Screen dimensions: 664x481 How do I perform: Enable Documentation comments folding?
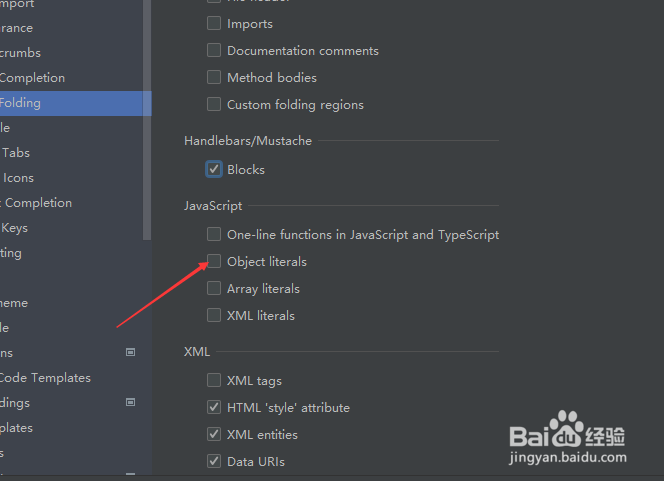tap(214, 50)
